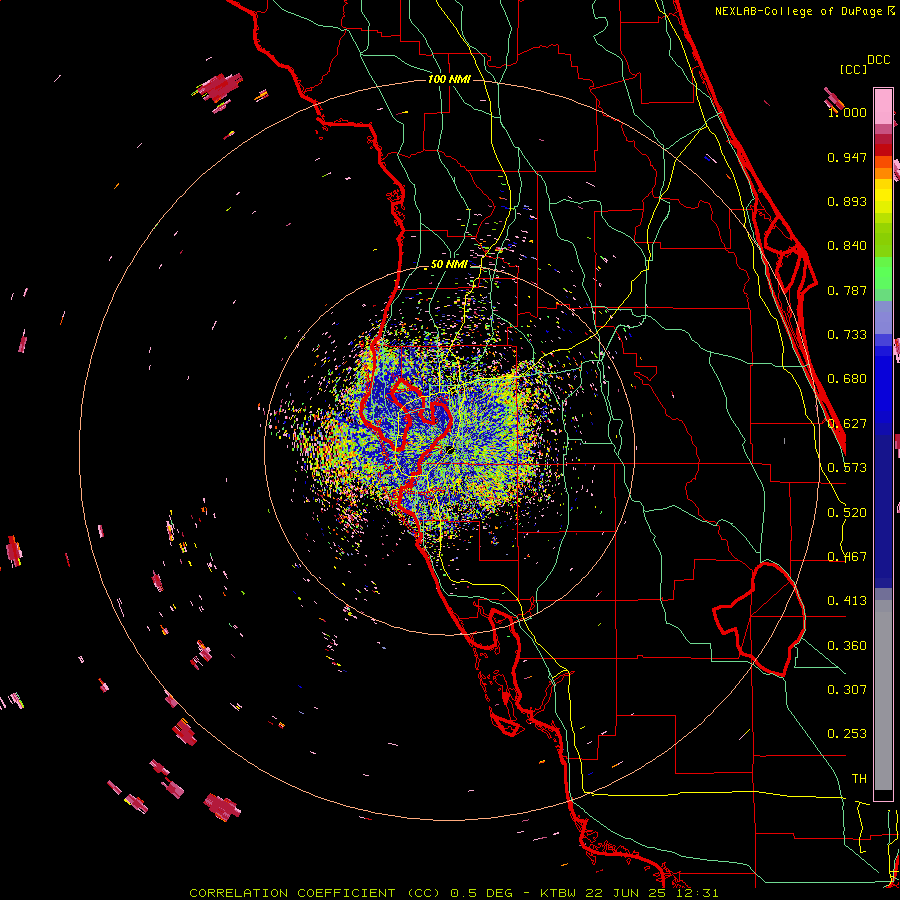Click the 1.000 scale value
The image size is (900, 900).
pos(847,112)
